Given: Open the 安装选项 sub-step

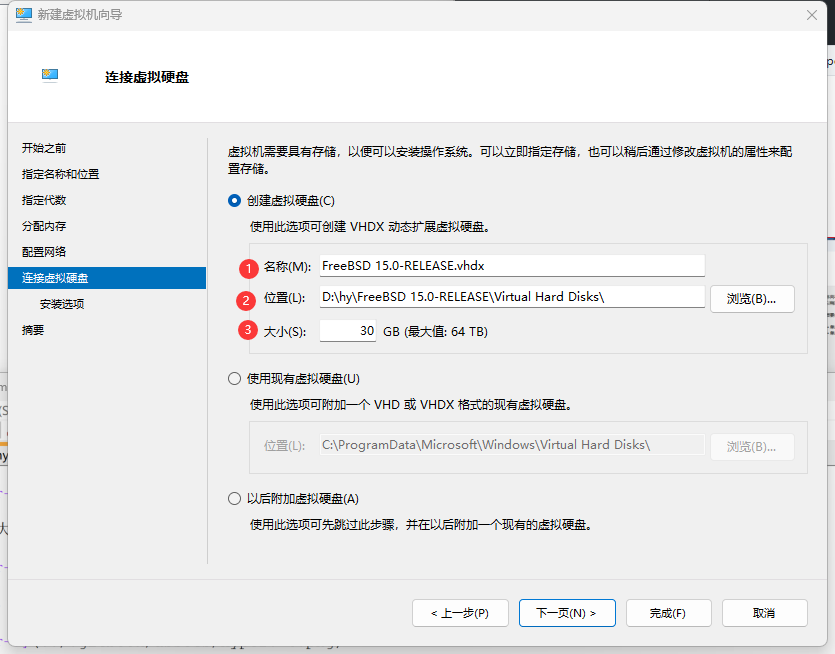Looking at the screenshot, I should (62, 304).
